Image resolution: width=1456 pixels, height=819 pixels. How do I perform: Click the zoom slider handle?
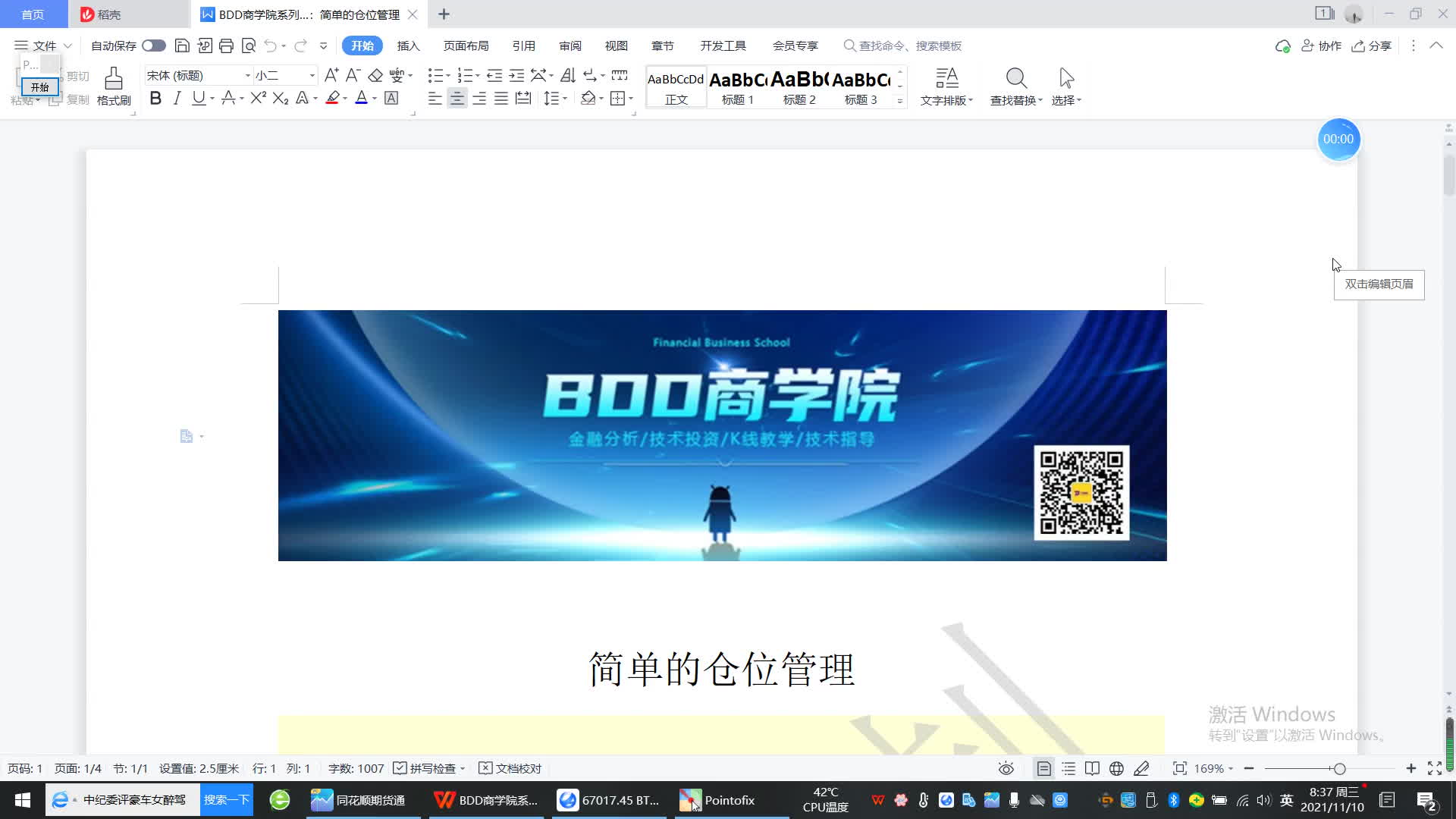tap(1340, 768)
